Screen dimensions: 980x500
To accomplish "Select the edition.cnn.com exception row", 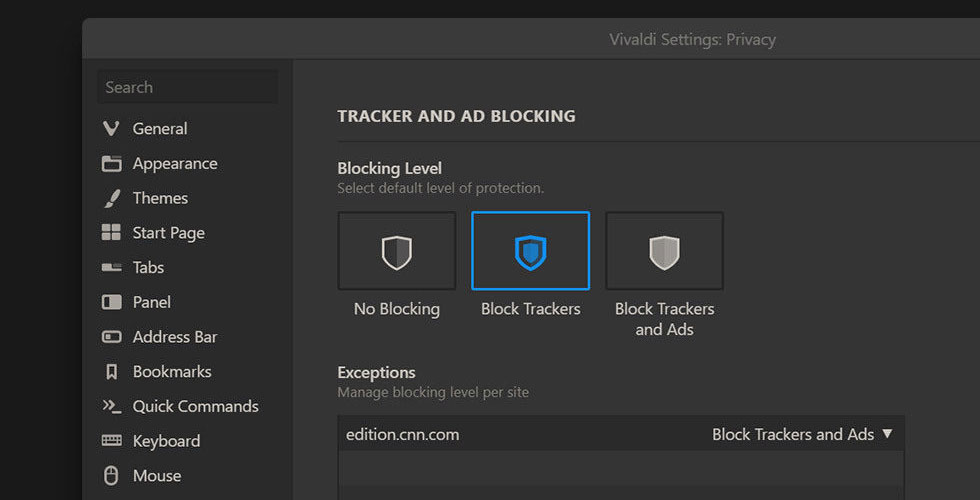I will pos(500,434).
